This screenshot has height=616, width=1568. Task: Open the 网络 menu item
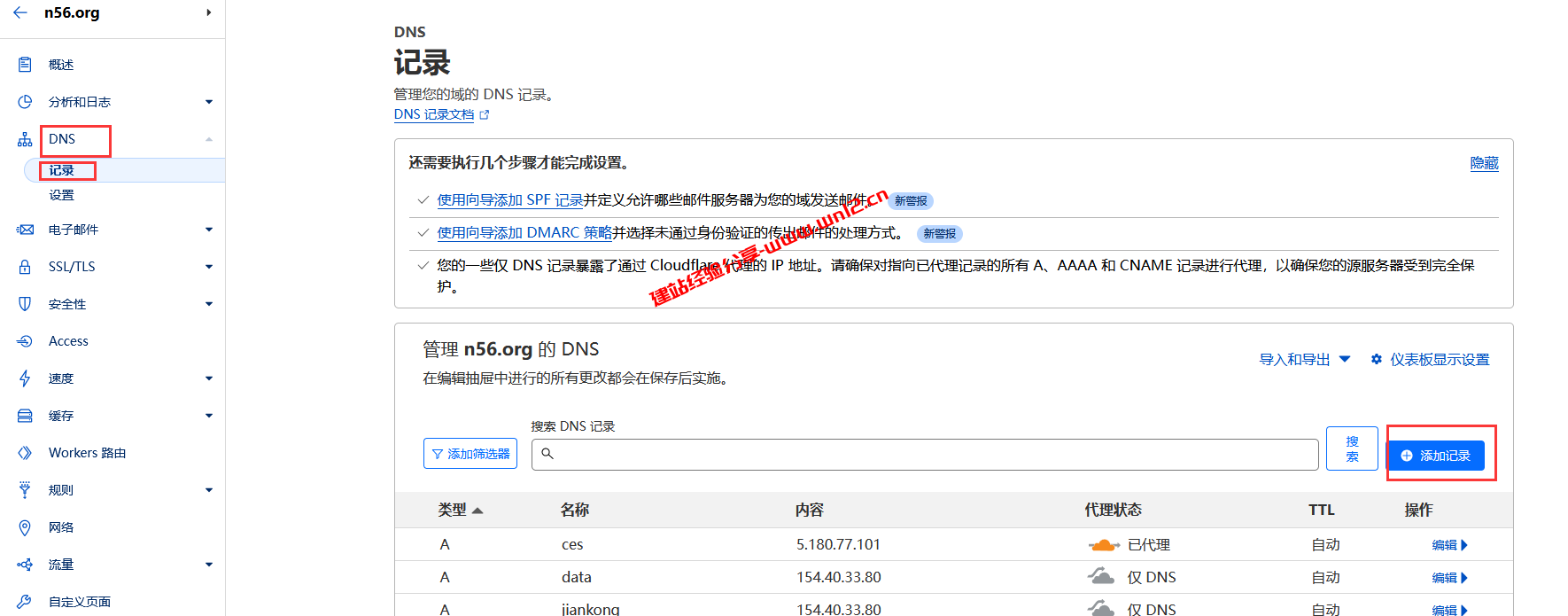coord(61,527)
